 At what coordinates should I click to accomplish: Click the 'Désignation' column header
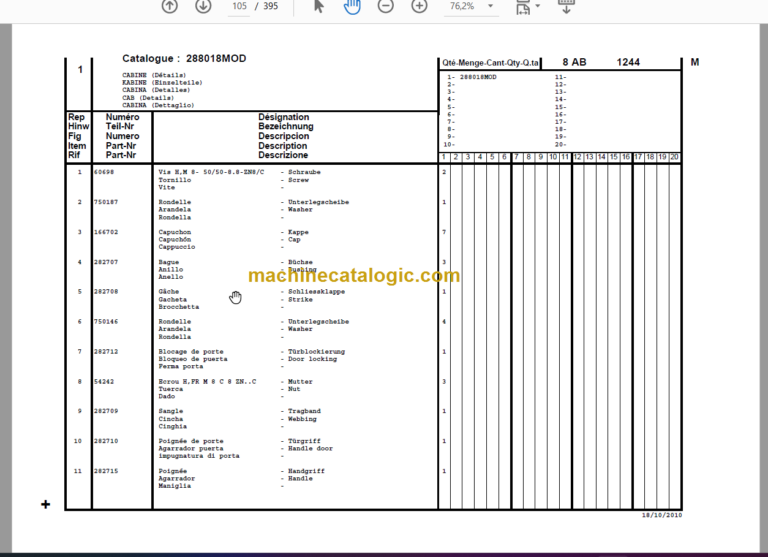tap(284, 117)
